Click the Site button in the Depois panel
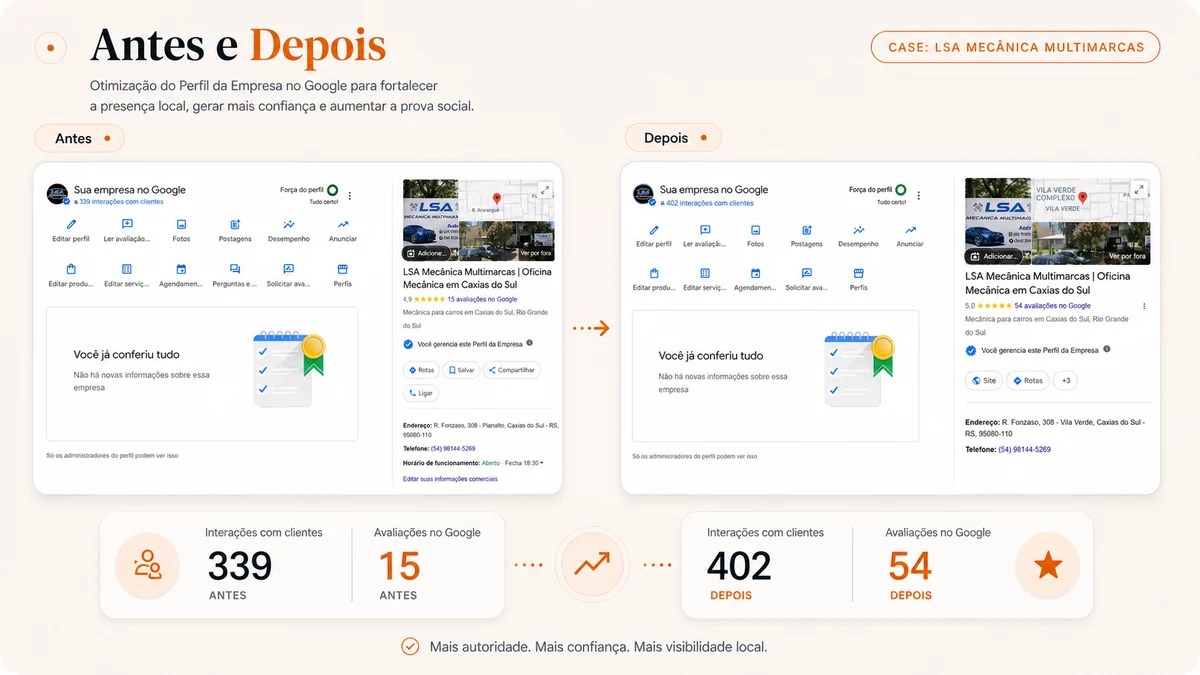1200x675 pixels. [x=984, y=380]
